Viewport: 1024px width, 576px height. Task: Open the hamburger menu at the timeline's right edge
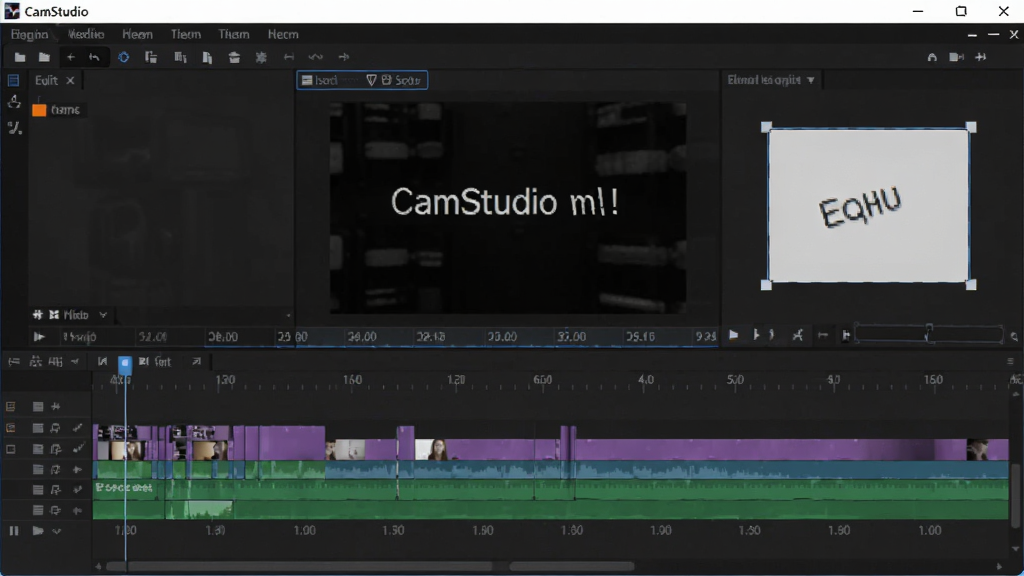tap(1010, 361)
